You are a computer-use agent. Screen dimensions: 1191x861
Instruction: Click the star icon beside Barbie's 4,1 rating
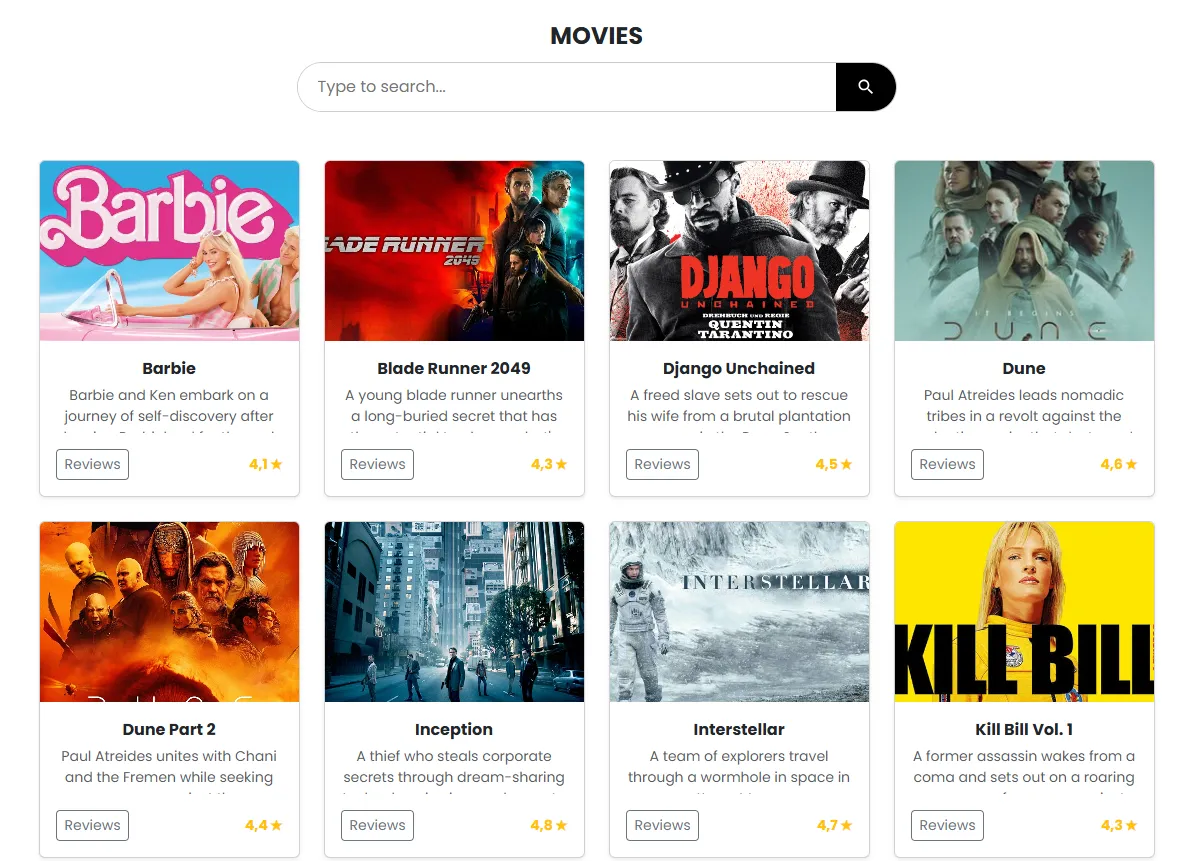pos(276,464)
